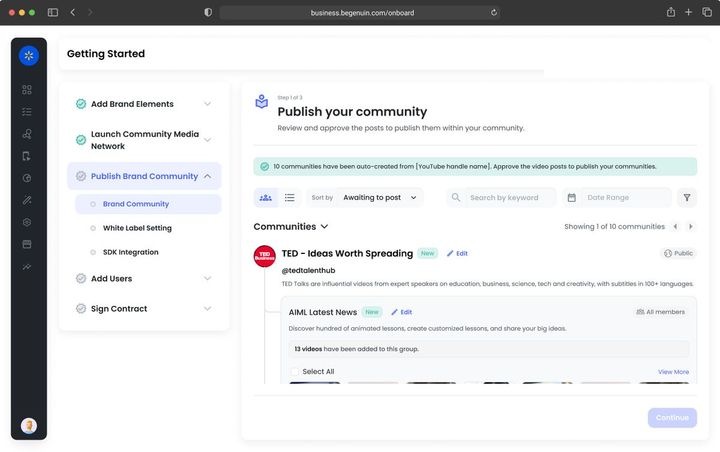Show browser tab overview icon
This screenshot has width=720, height=452.
(707, 12)
